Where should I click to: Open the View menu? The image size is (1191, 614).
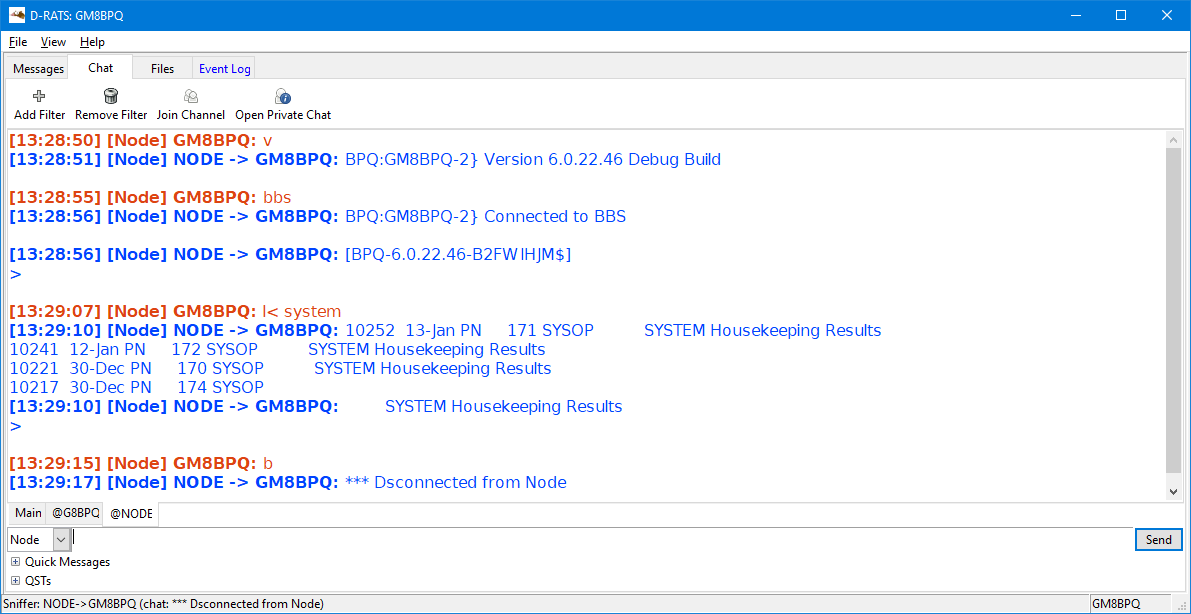(x=53, y=42)
